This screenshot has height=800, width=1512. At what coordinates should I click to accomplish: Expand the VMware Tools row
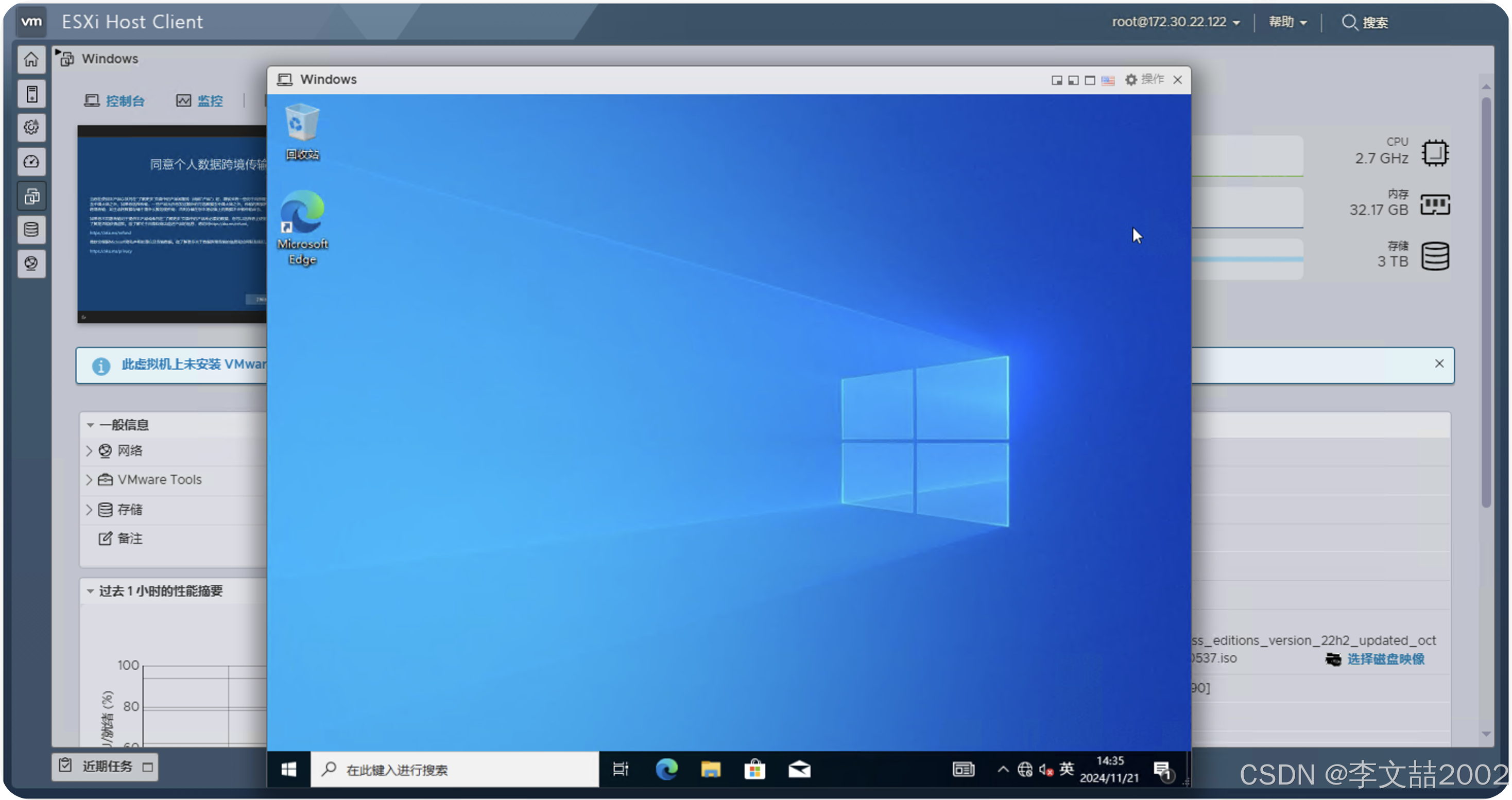point(89,479)
